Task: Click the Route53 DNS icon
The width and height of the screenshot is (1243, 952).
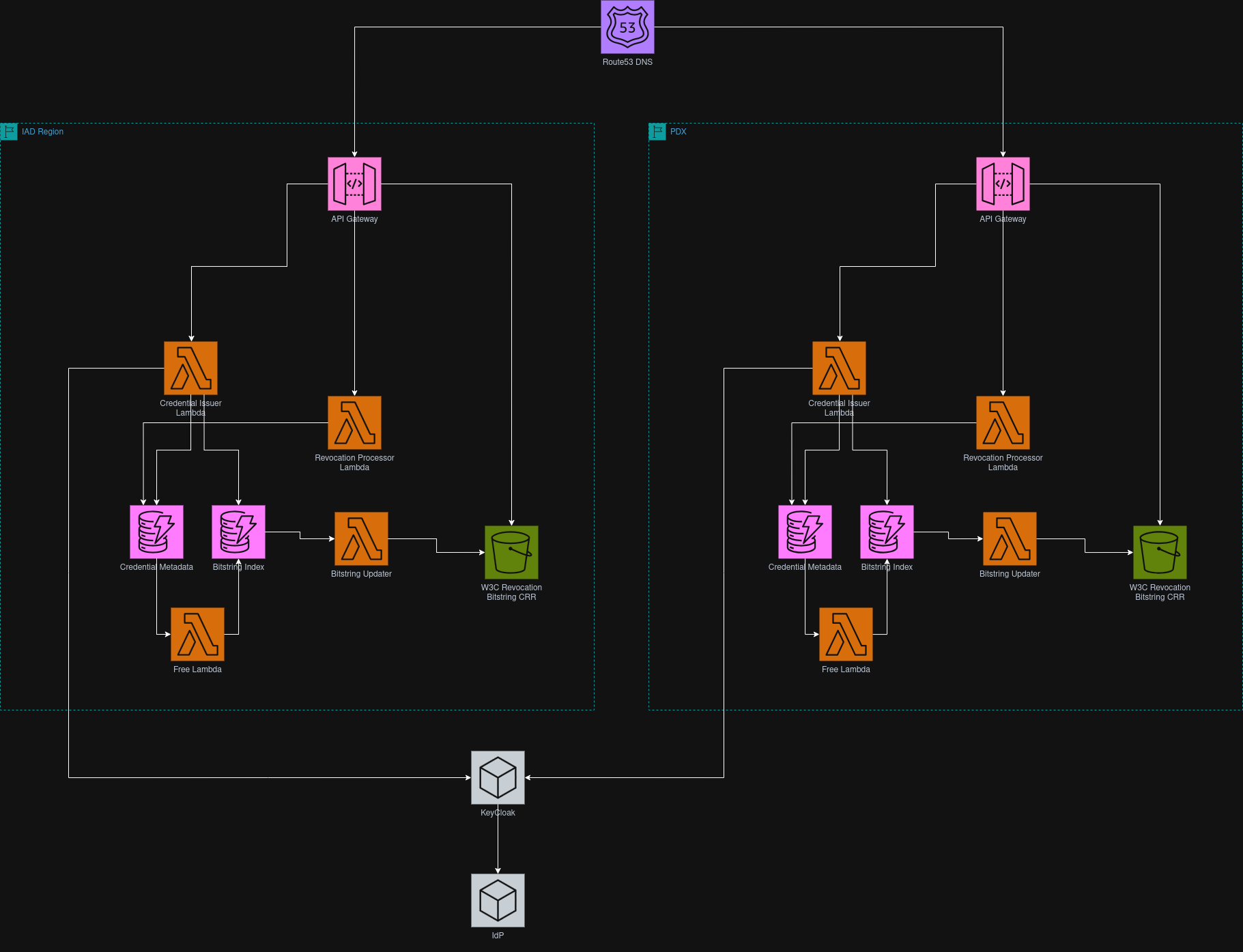Action: pos(627,27)
